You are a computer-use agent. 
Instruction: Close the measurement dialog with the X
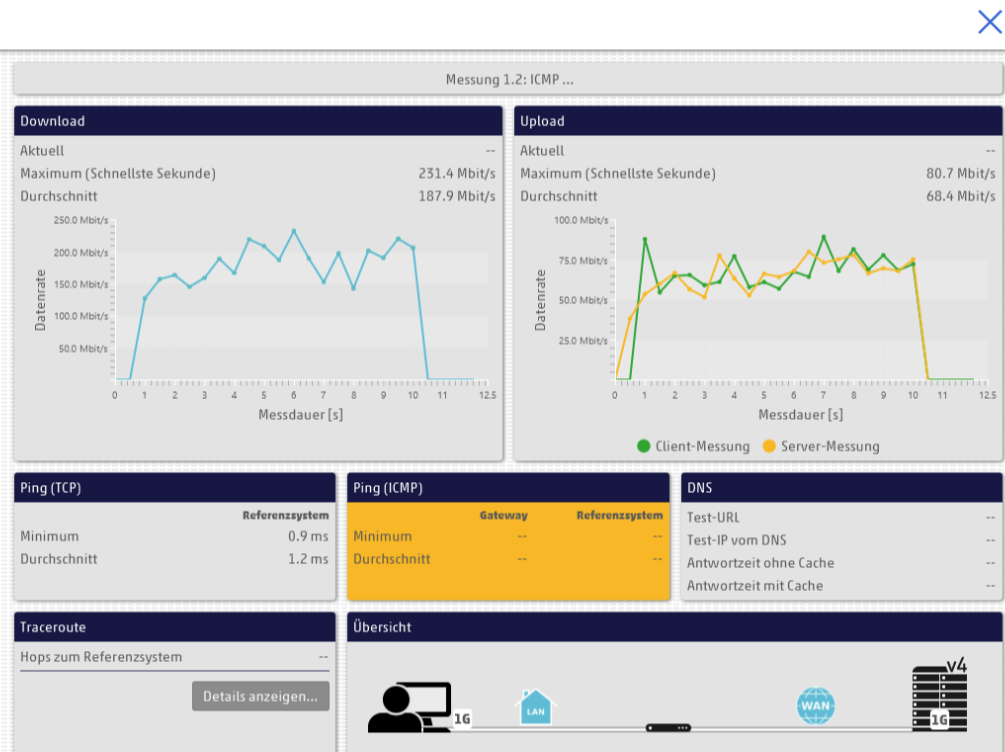point(989,22)
